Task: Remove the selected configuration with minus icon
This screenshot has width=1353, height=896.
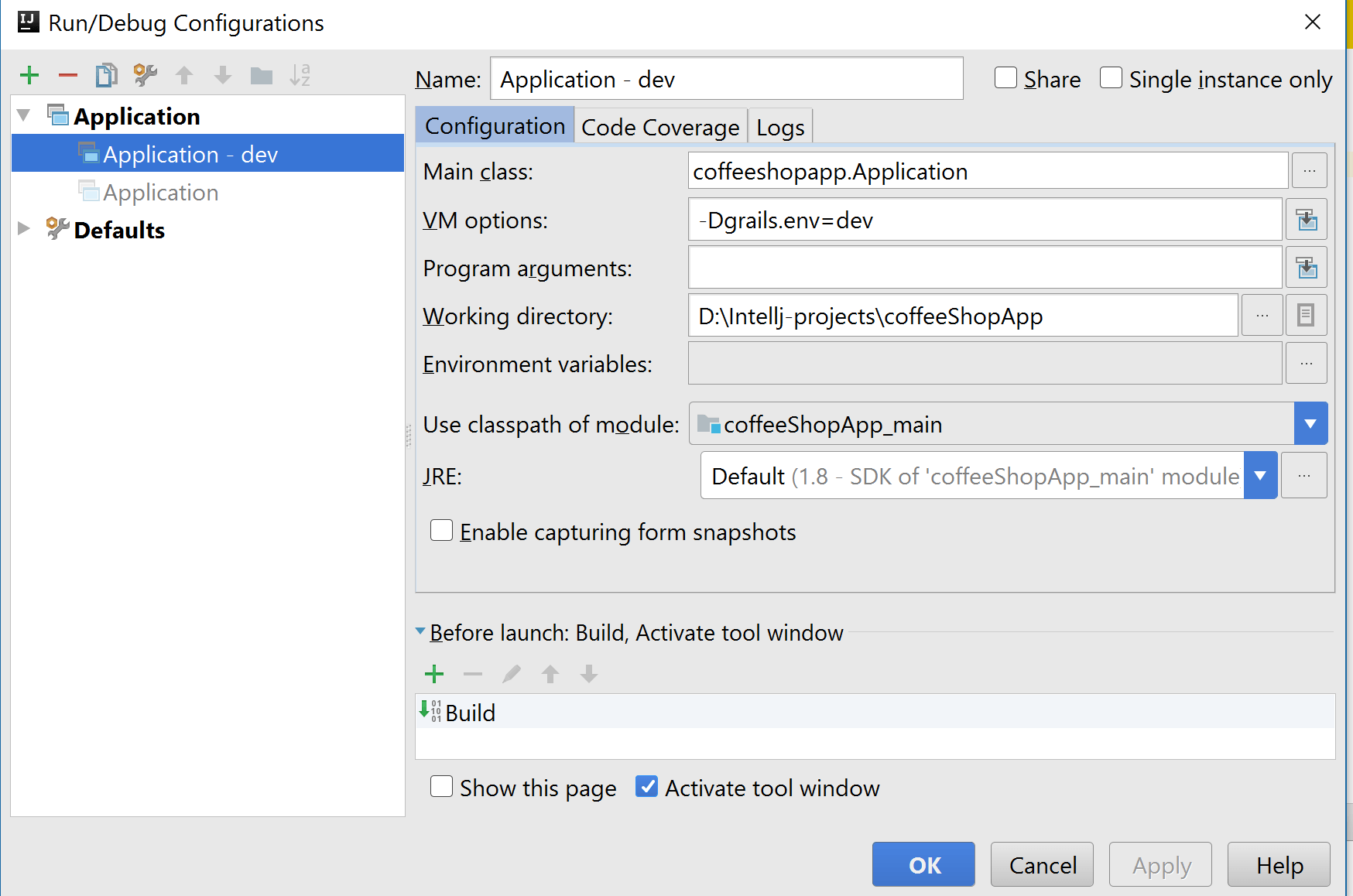Action: (68, 75)
